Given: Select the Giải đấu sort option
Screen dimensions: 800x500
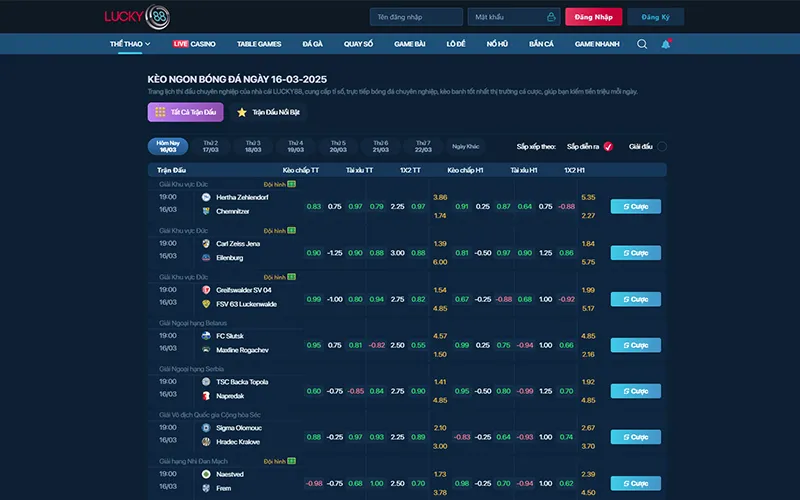Looking at the screenshot, I should point(661,146).
